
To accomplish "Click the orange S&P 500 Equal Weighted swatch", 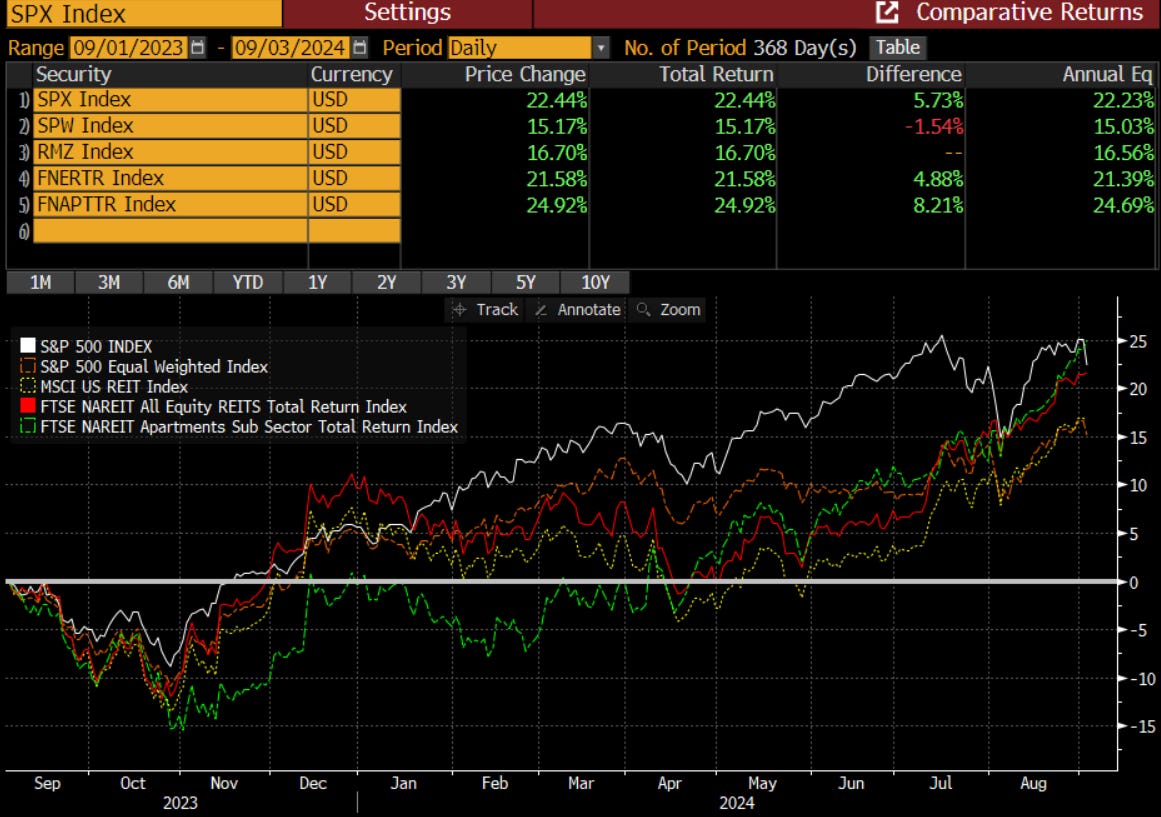I will [x=27, y=366].
